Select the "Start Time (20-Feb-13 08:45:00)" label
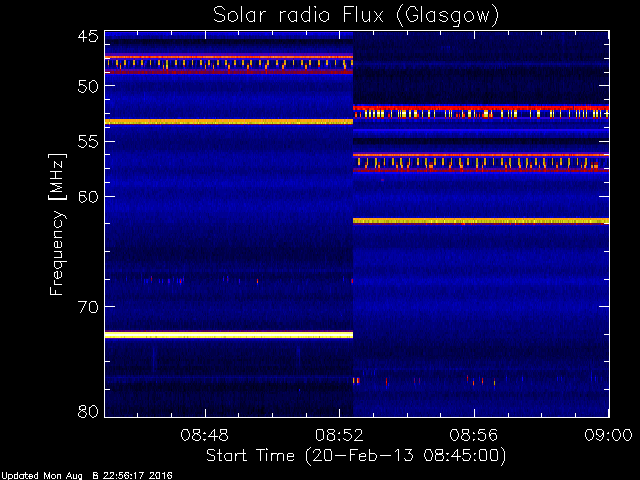640x480 pixels. pyautogui.click(x=356, y=456)
